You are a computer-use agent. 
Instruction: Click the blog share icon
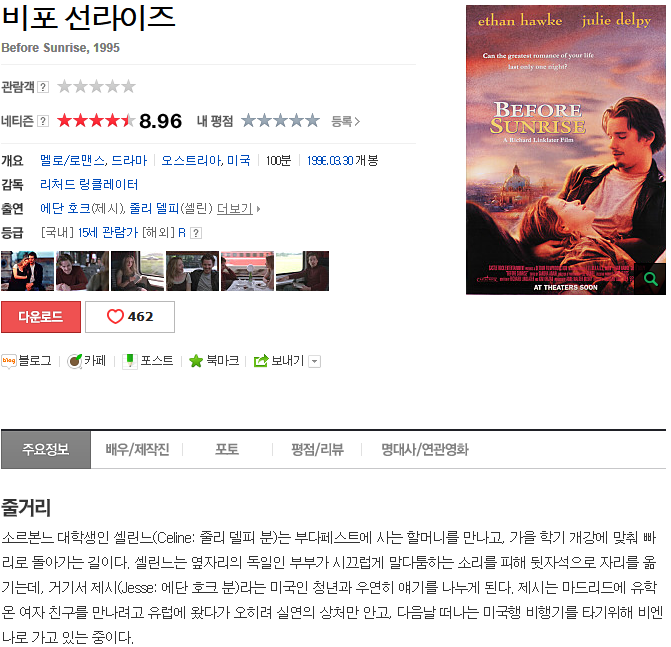pyautogui.click(x=9, y=361)
